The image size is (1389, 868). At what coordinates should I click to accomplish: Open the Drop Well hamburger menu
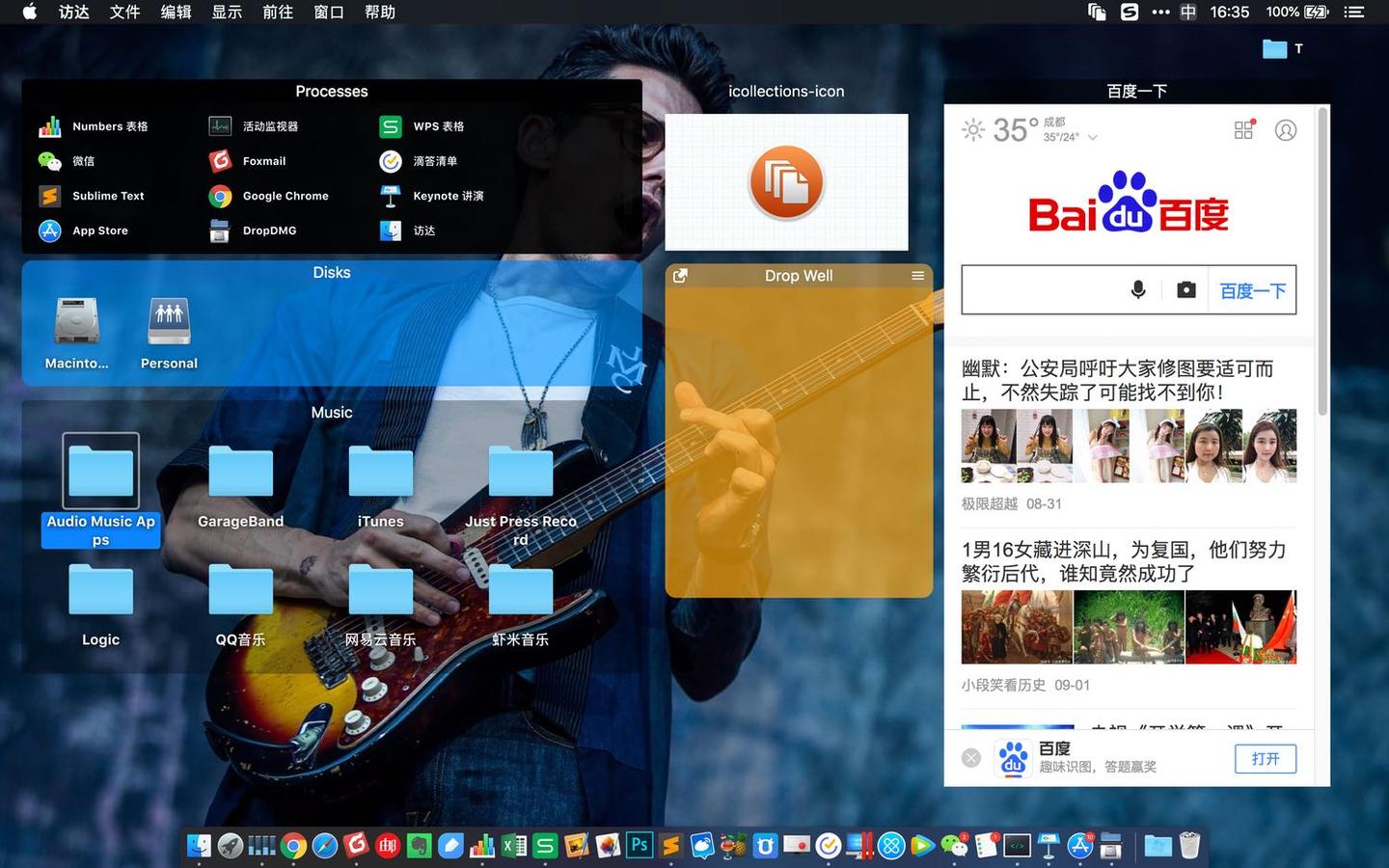tap(917, 276)
